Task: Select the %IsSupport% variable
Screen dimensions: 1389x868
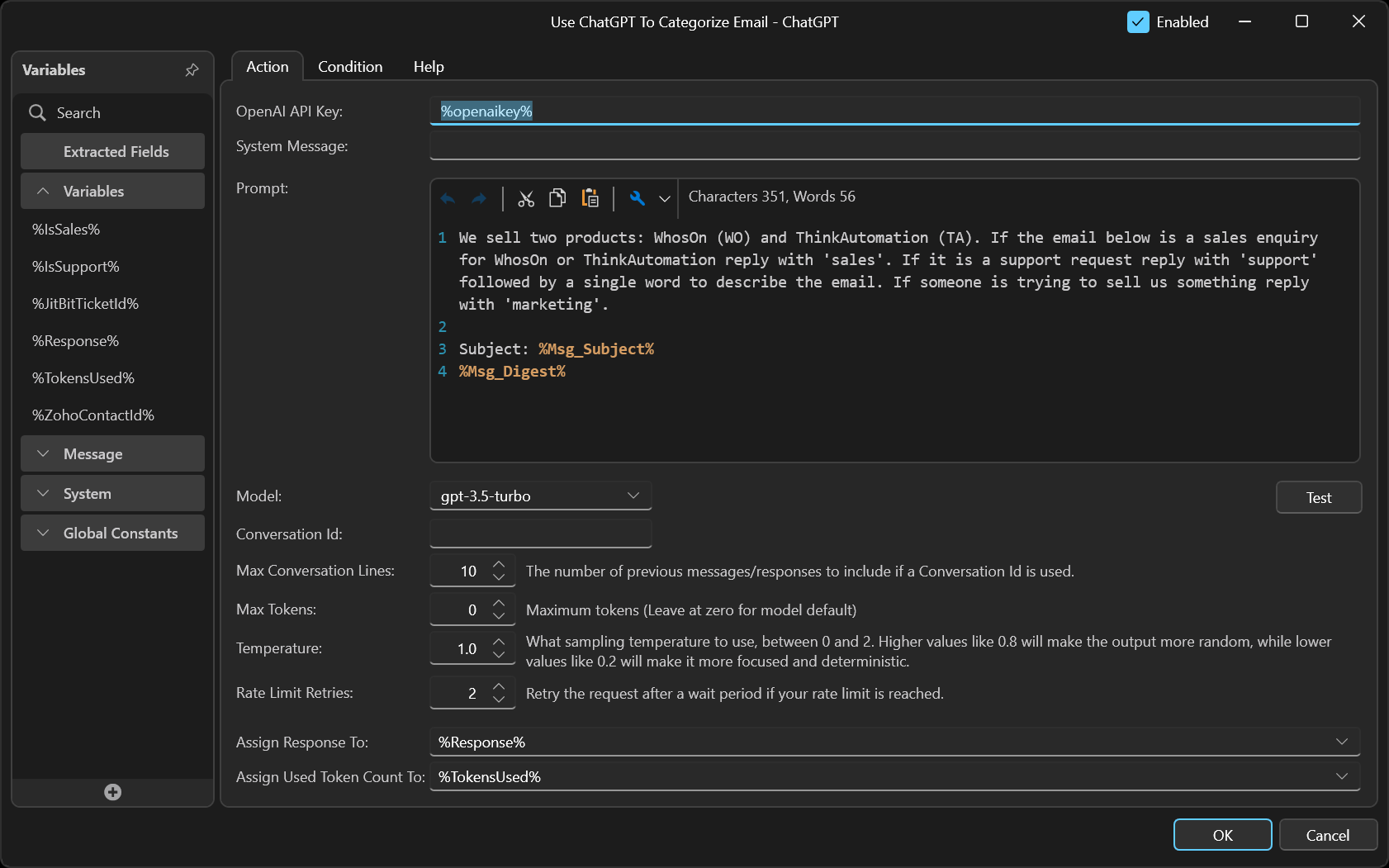Action: [76, 267]
